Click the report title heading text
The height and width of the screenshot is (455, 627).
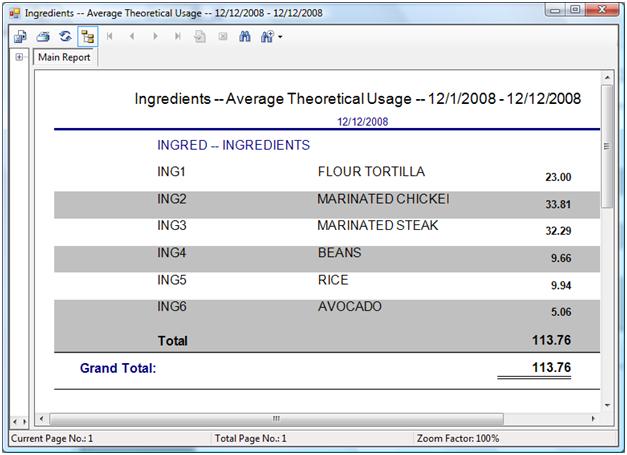[x=357, y=98]
